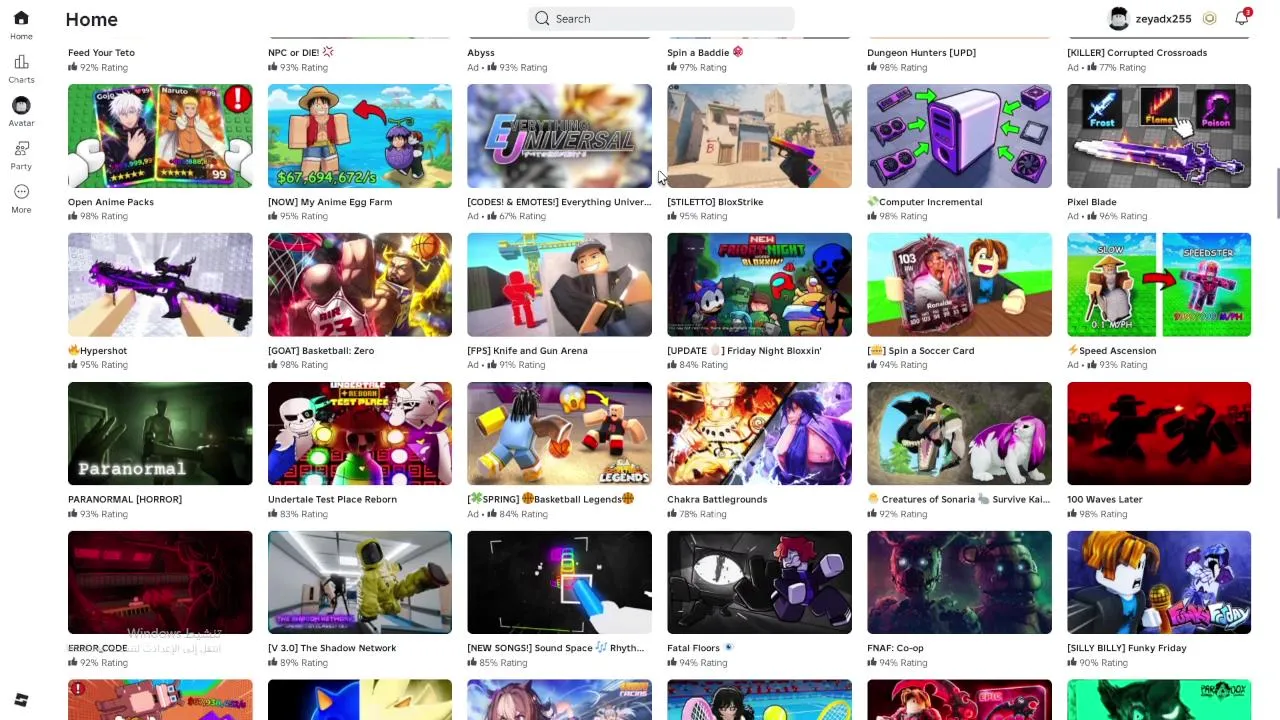
Task: Open Basketball Legends thumbnail
Action: tap(559, 434)
